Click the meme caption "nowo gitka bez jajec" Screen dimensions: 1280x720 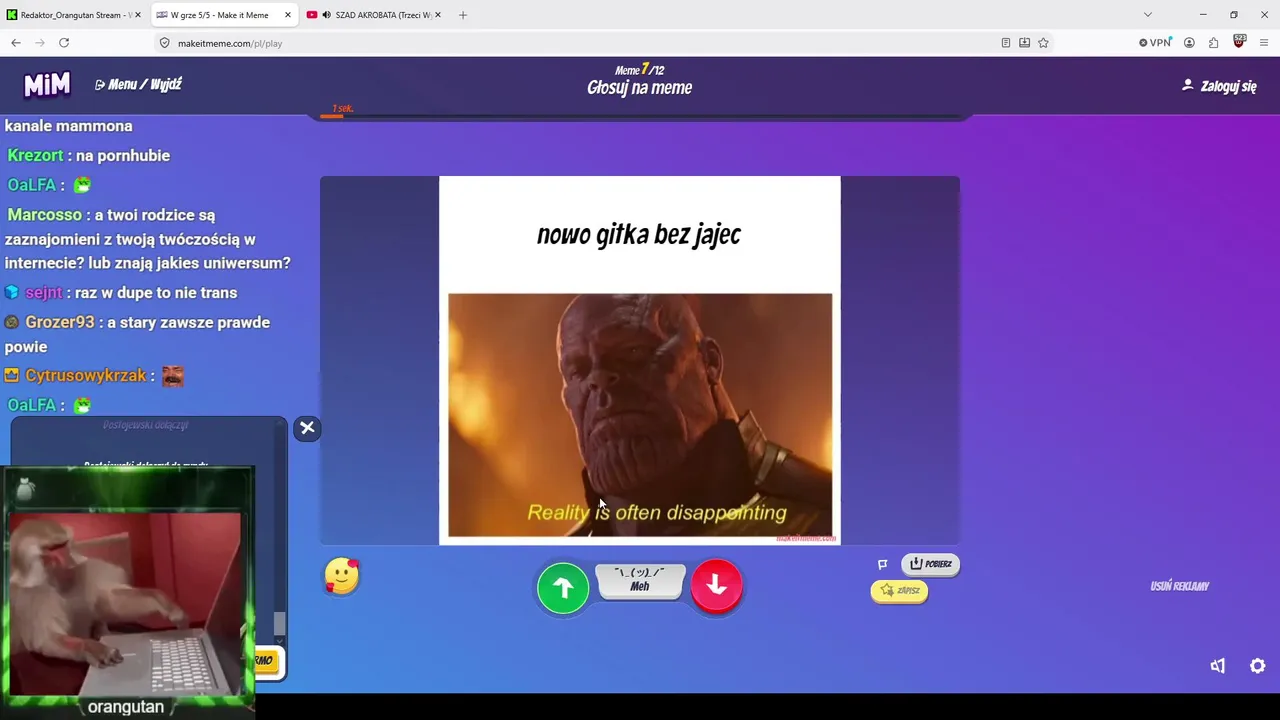click(x=639, y=235)
